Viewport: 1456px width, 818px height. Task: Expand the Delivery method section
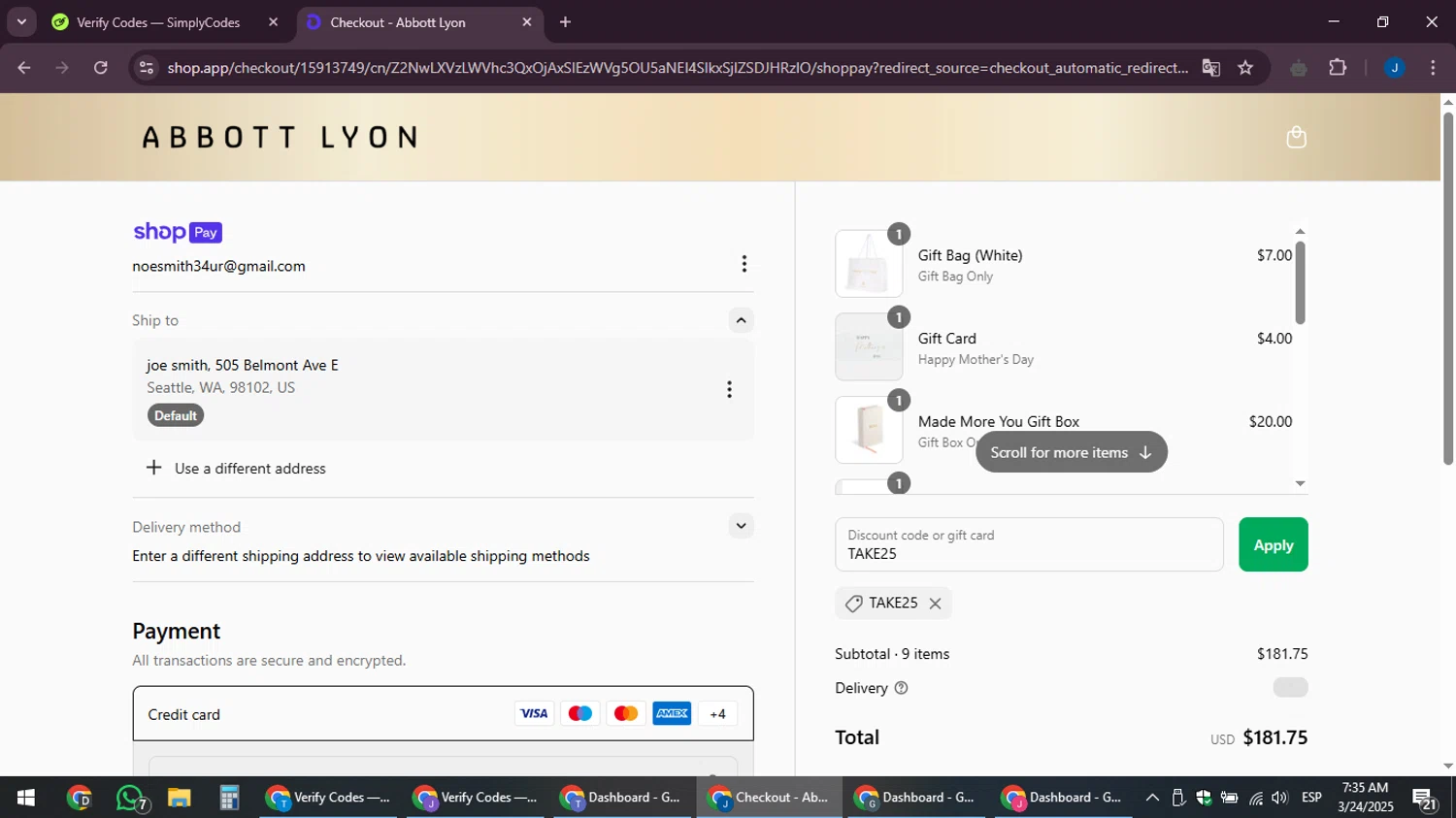741,526
